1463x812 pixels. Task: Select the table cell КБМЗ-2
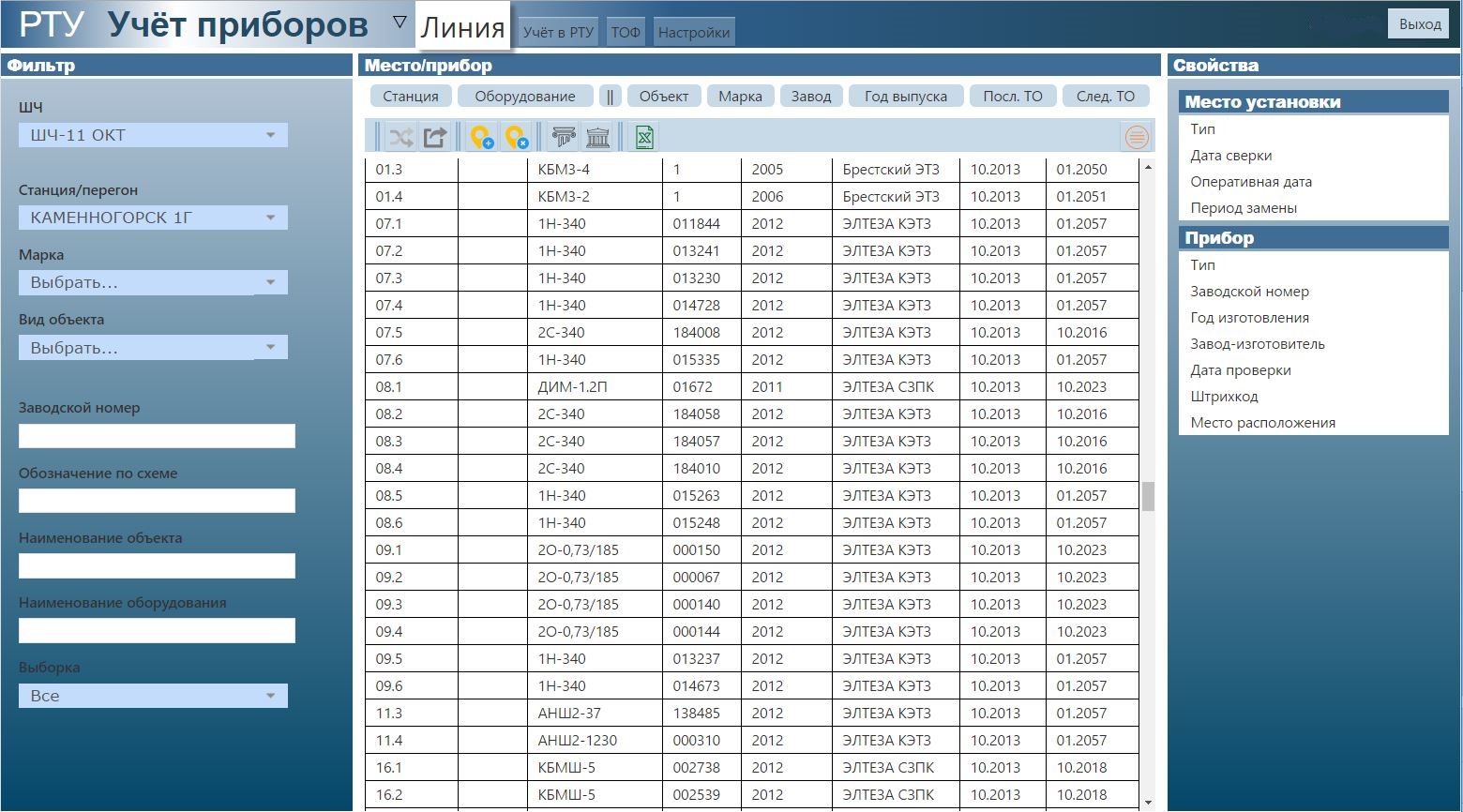[595, 197]
